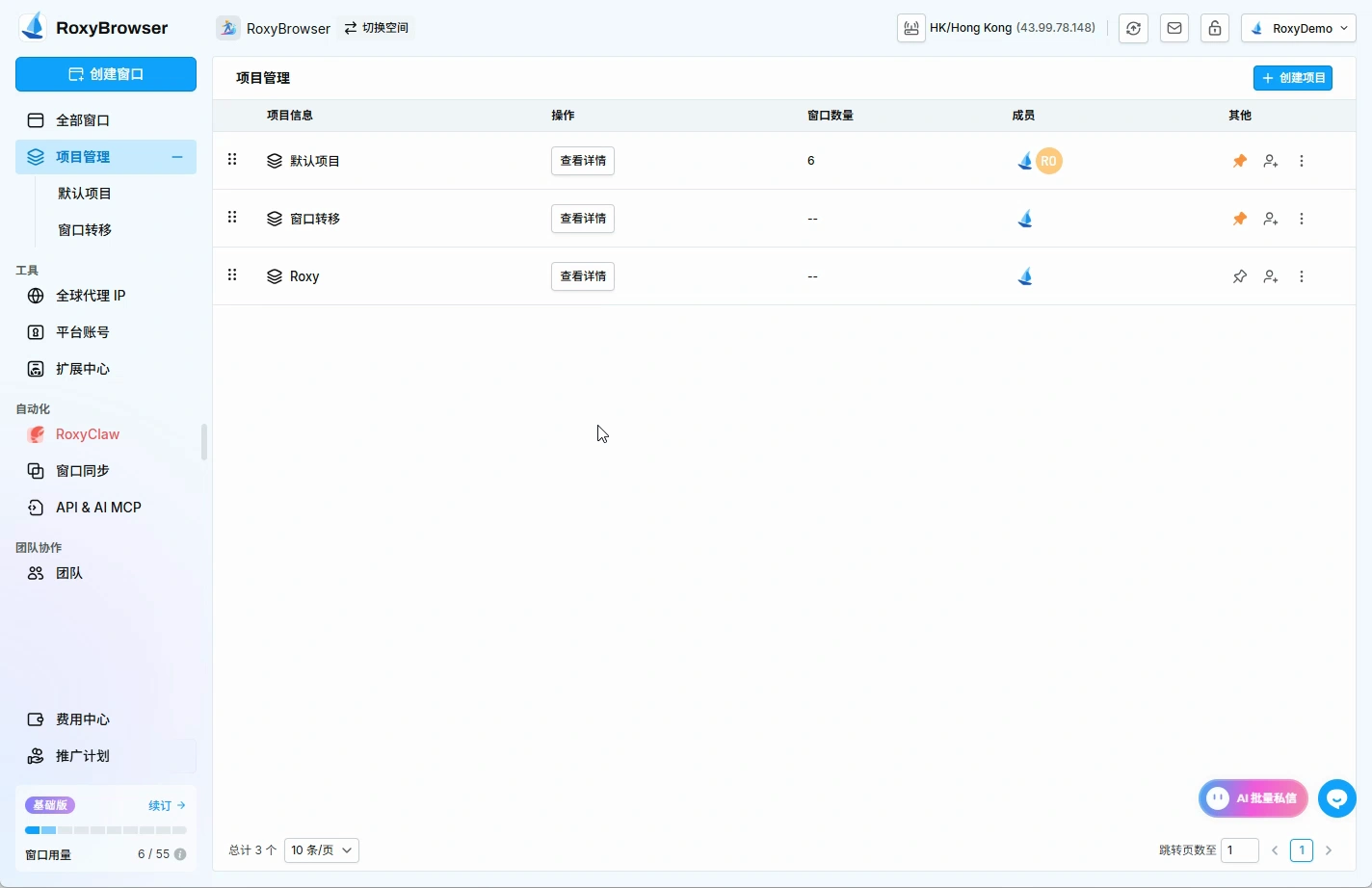Open 平台账号 in the sidebar

106,332
